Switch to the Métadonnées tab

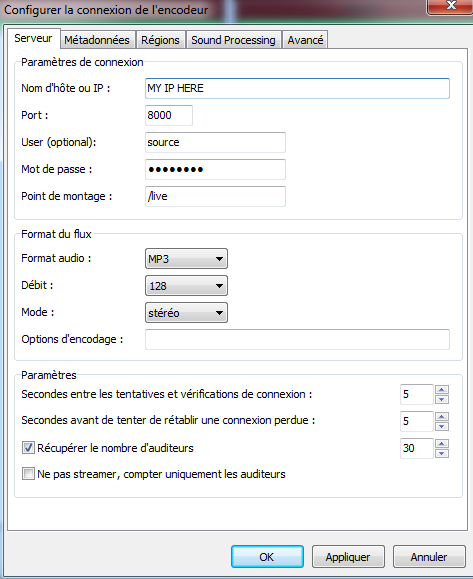97,40
